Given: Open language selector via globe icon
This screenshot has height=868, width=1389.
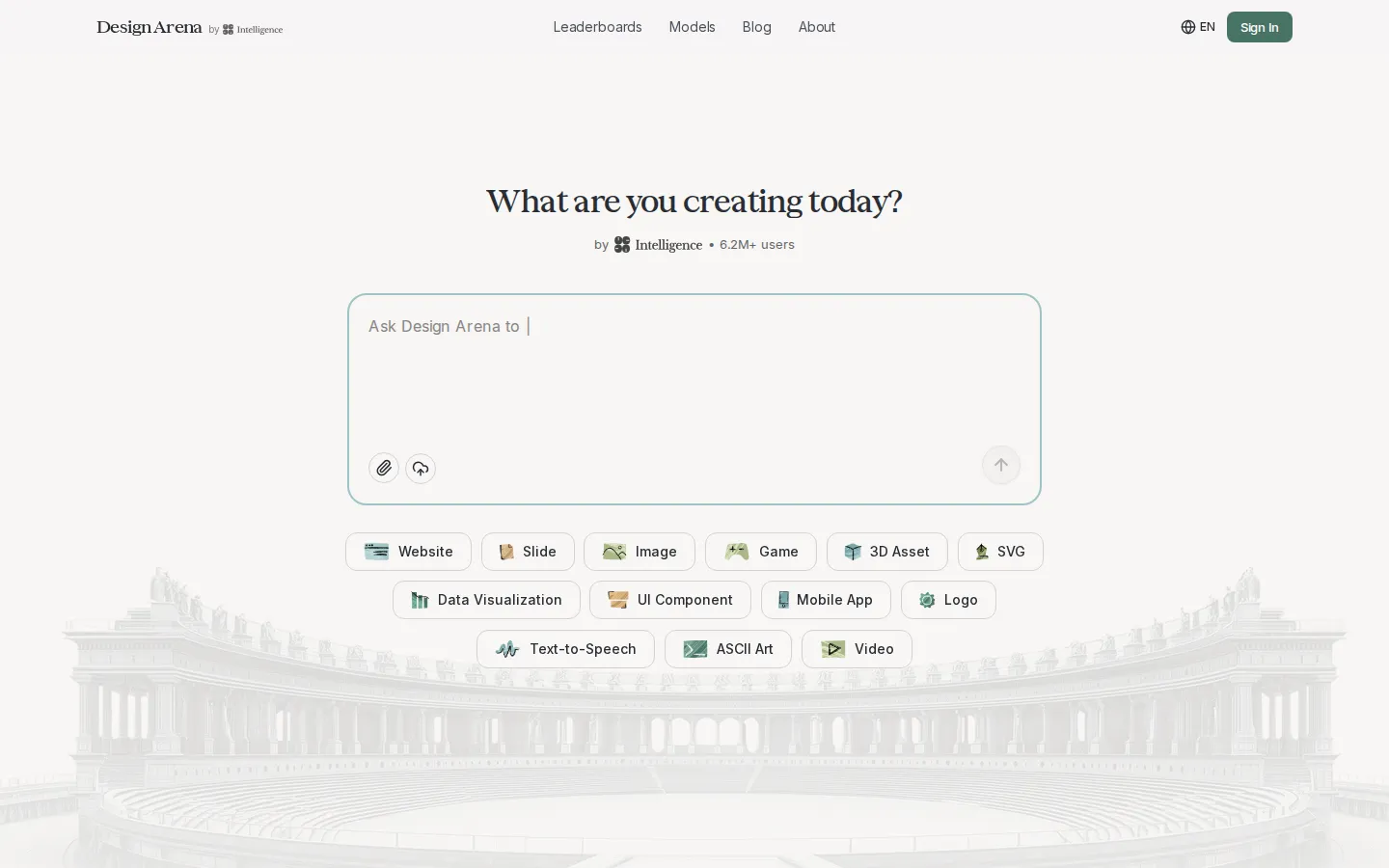Looking at the screenshot, I should pyautogui.click(x=1188, y=27).
